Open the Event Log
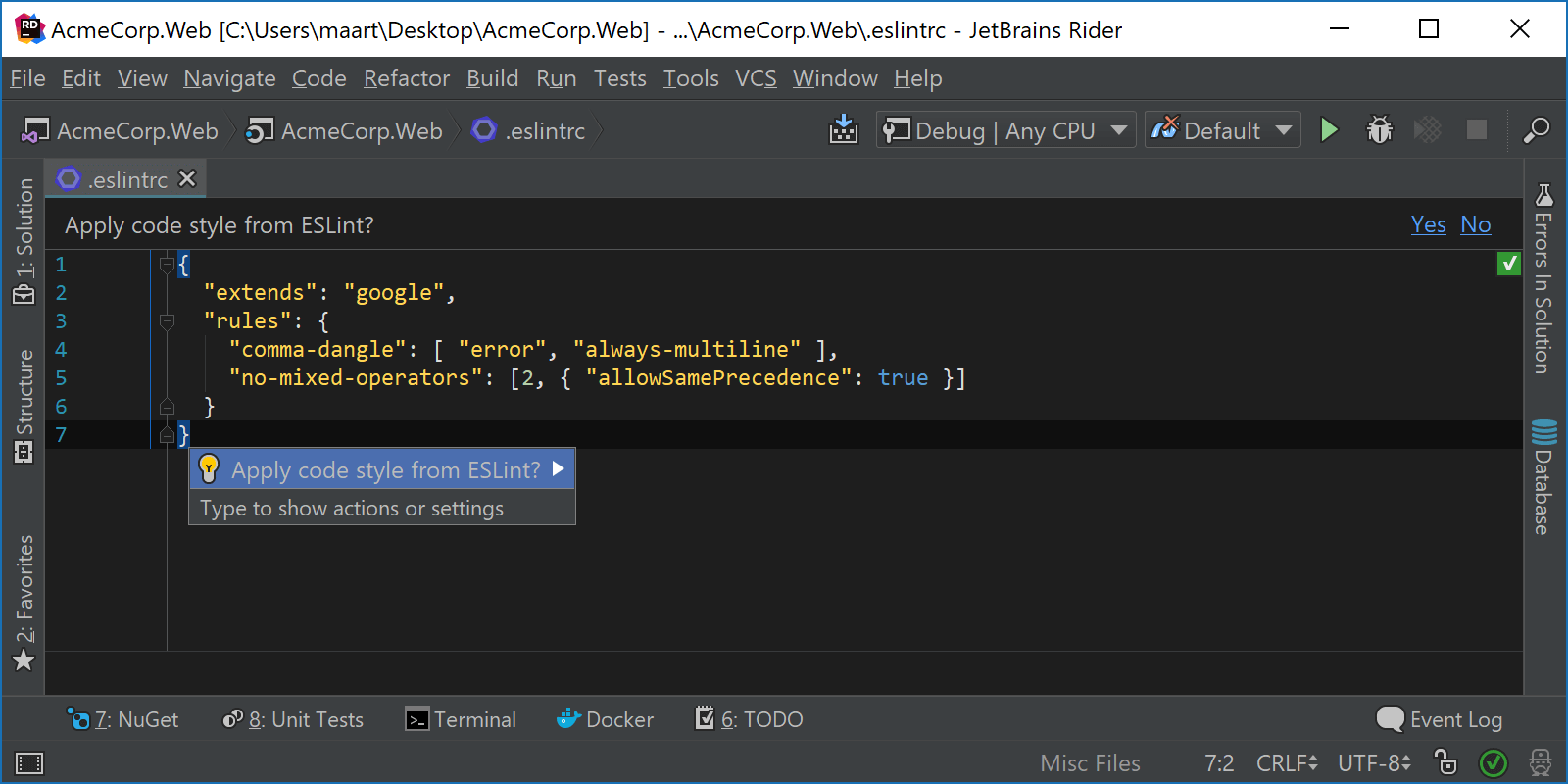 [1439, 719]
